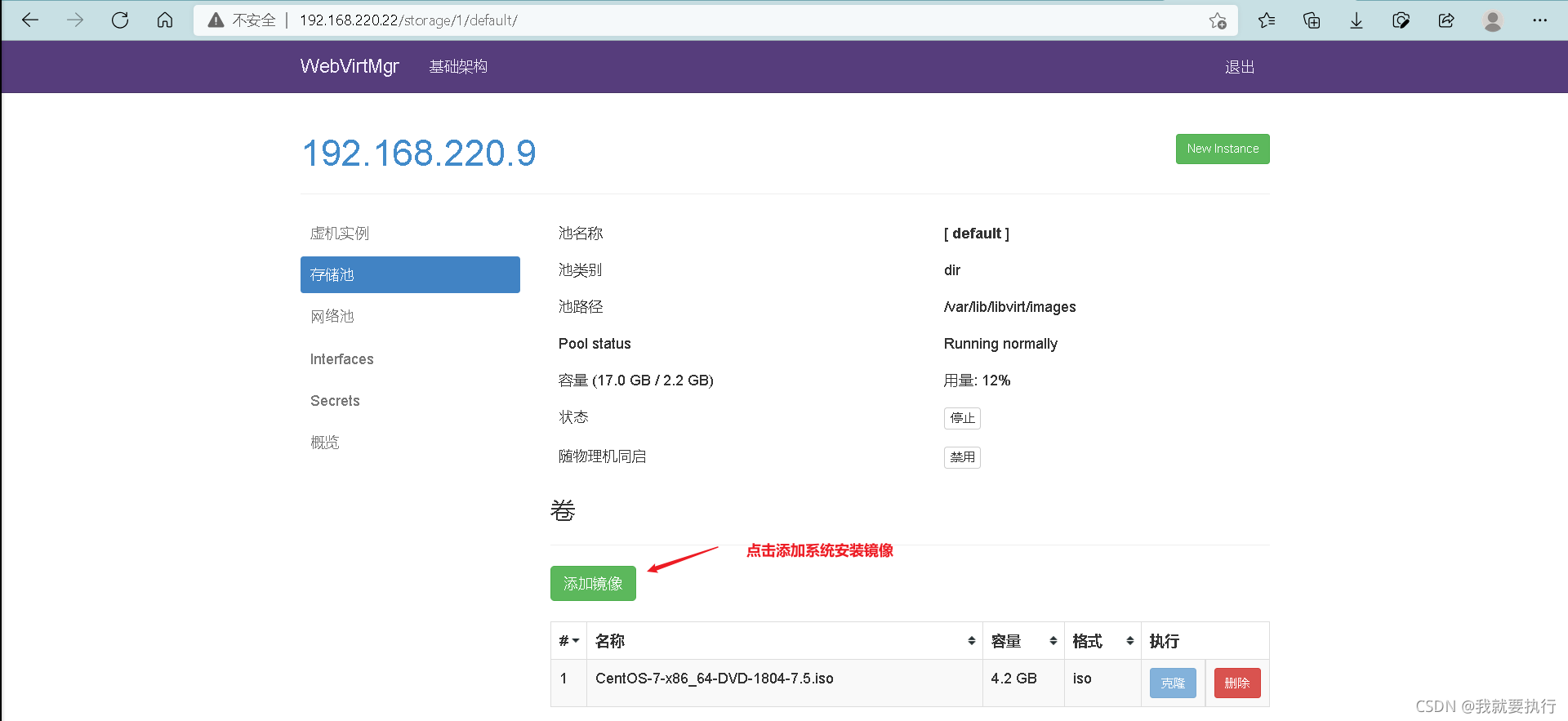Select 网络池 in the sidebar
Viewport: 1568px width, 721px height.
pyautogui.click(x=410, y=317)
